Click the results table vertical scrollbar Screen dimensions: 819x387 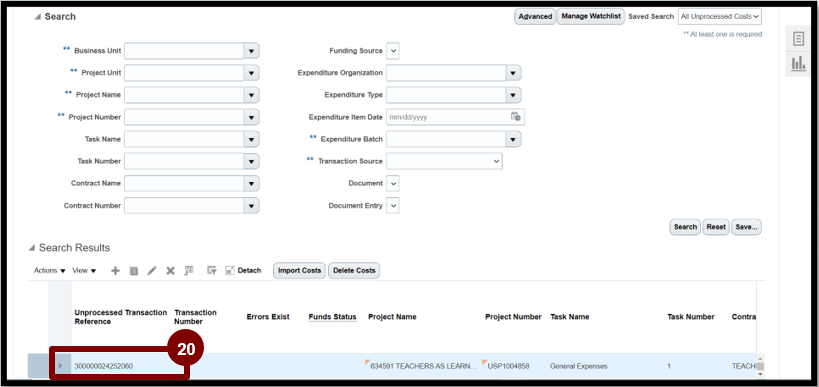(x=760, y=366)
